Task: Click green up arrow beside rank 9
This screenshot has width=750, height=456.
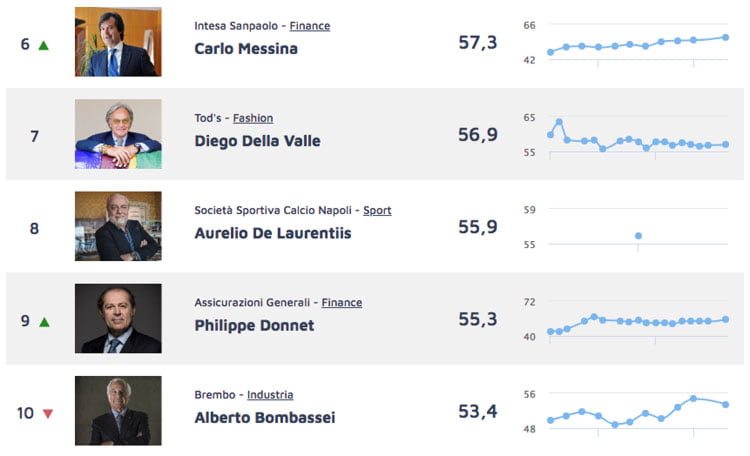Action: (44, 322)
